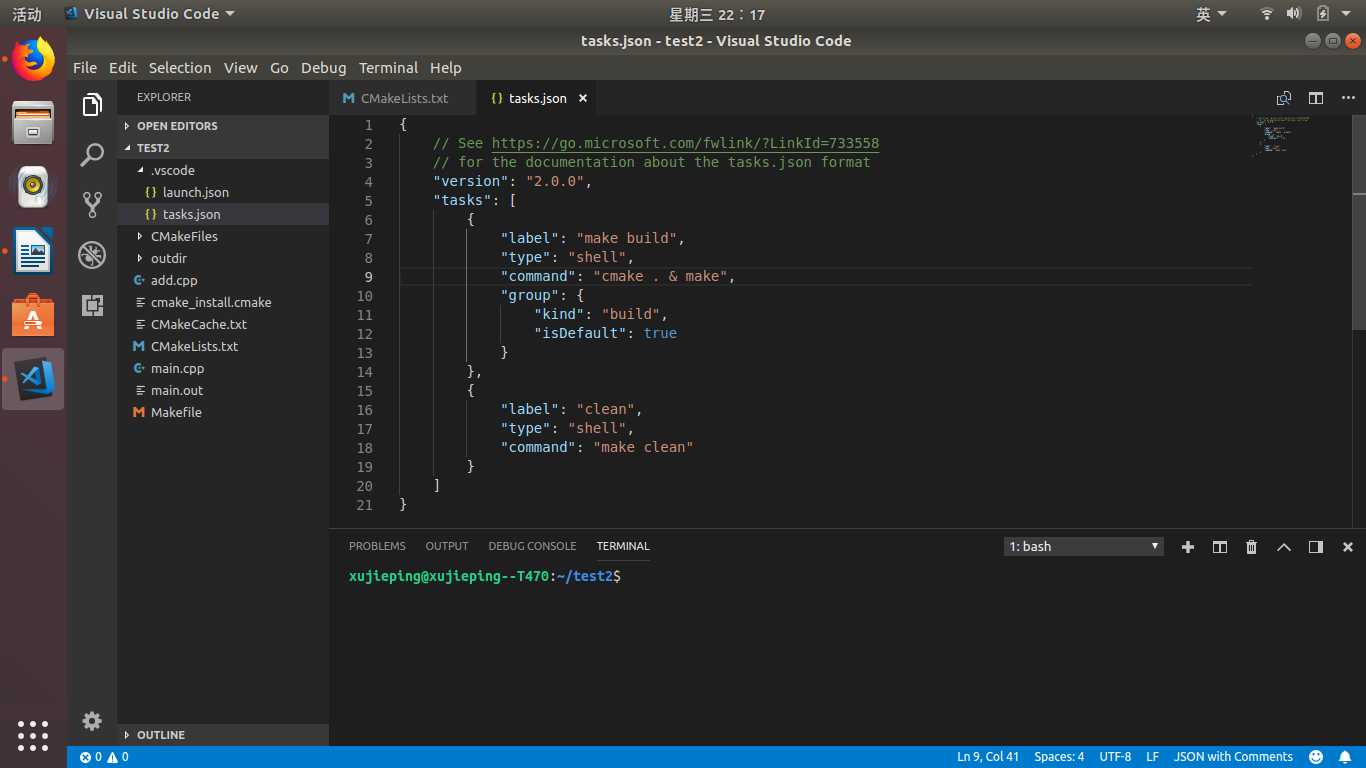Viewport: 1366px width, 768px height.
Task: Open the Help menu
Action: (x=446, y=68)
